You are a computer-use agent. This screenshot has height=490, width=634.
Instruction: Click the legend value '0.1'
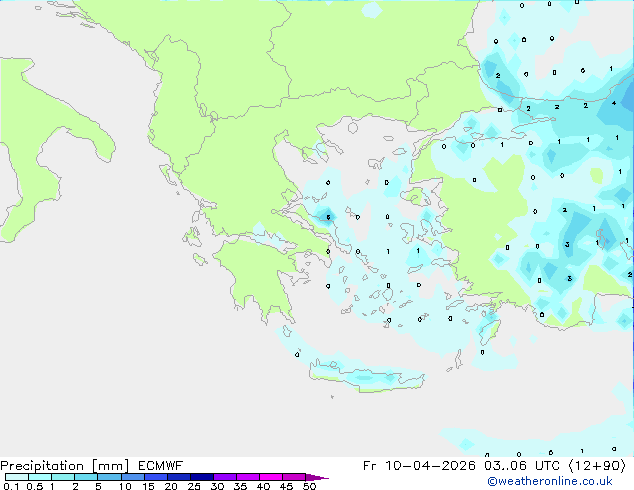pos(11,486)
